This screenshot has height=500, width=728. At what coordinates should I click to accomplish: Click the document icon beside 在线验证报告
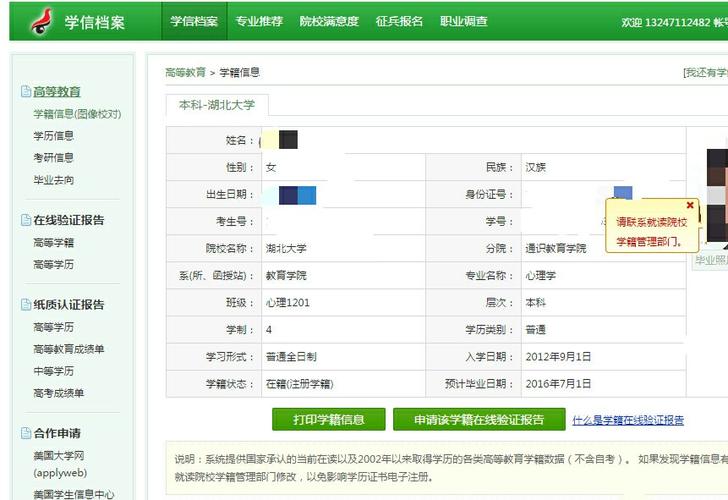[x=26, y=220]
